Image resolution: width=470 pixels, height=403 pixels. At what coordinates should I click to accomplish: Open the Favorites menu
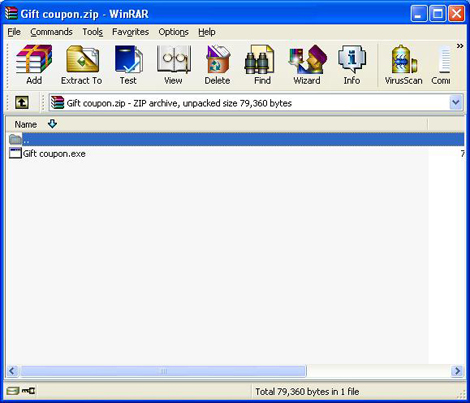coord(130,32)
